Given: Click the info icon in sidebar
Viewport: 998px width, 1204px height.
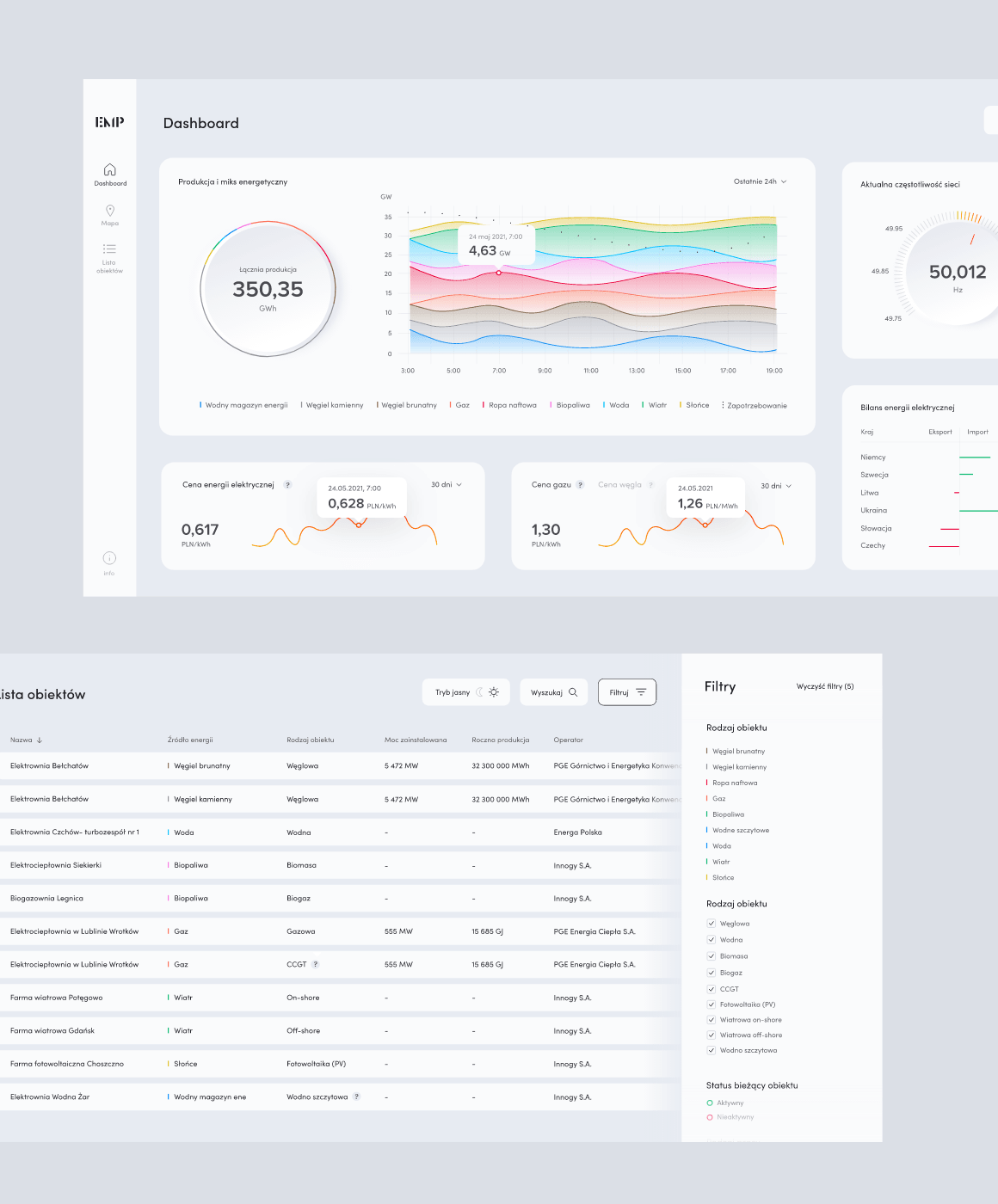Looking at the screenshot, I should point(109,558).
